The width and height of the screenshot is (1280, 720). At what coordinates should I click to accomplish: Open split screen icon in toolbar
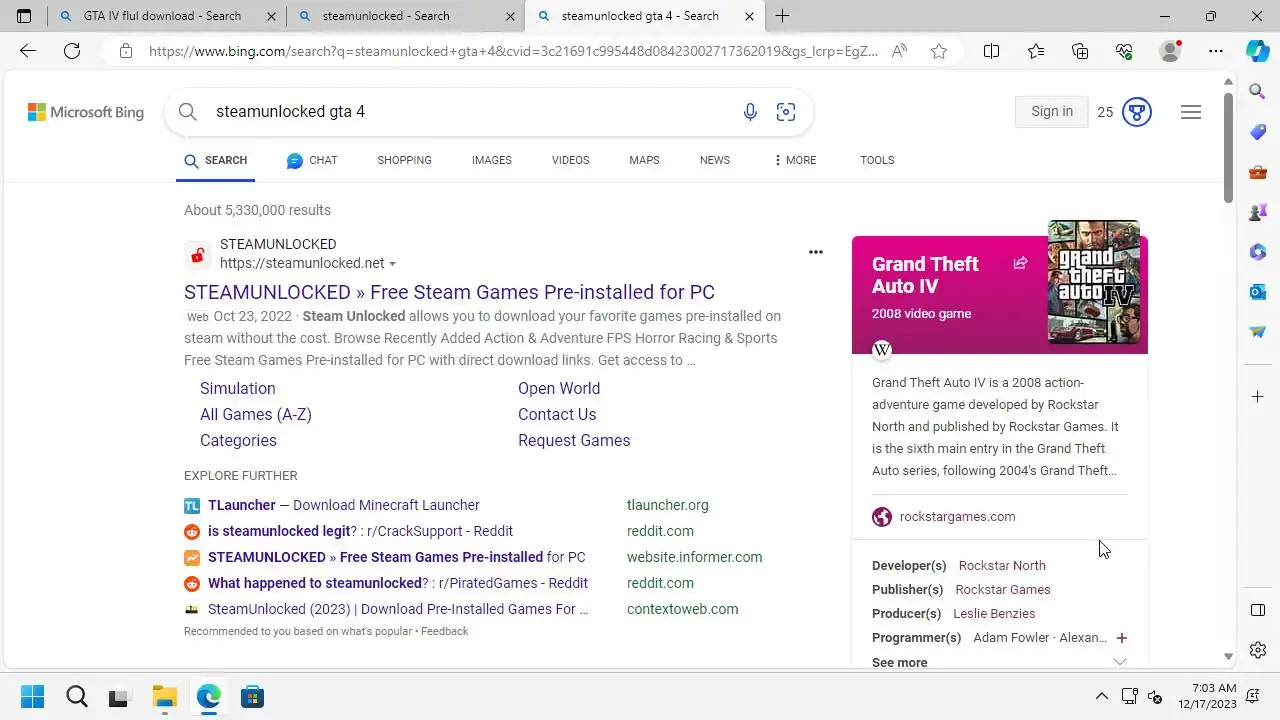[x=991, y=51]
